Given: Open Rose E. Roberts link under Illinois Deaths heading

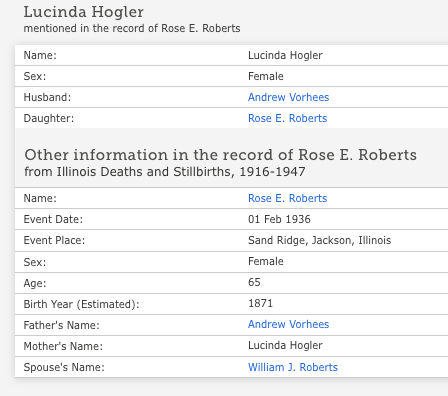Looking at the screenshot, I should coord(287,198).
